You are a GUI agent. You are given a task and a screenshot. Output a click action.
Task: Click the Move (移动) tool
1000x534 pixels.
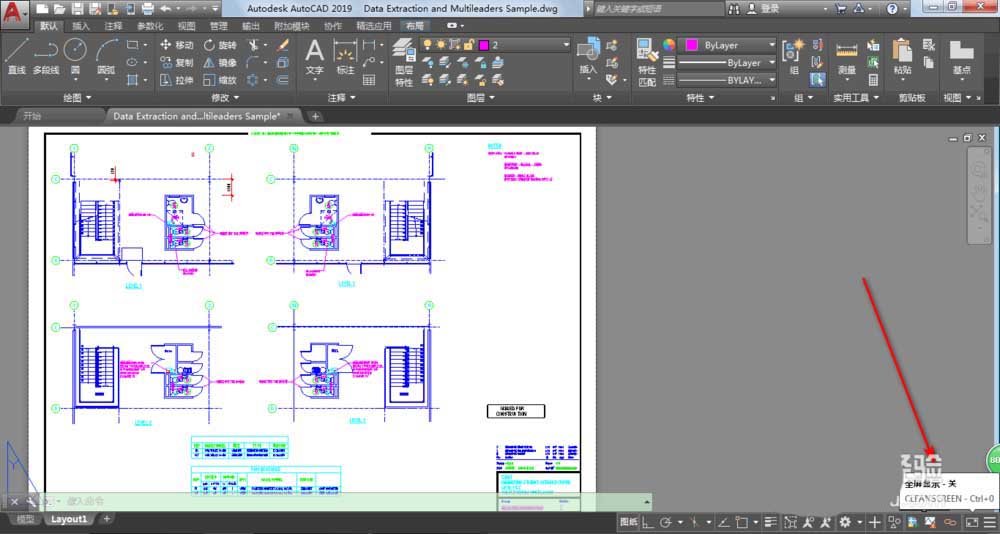tap(176, 45)
